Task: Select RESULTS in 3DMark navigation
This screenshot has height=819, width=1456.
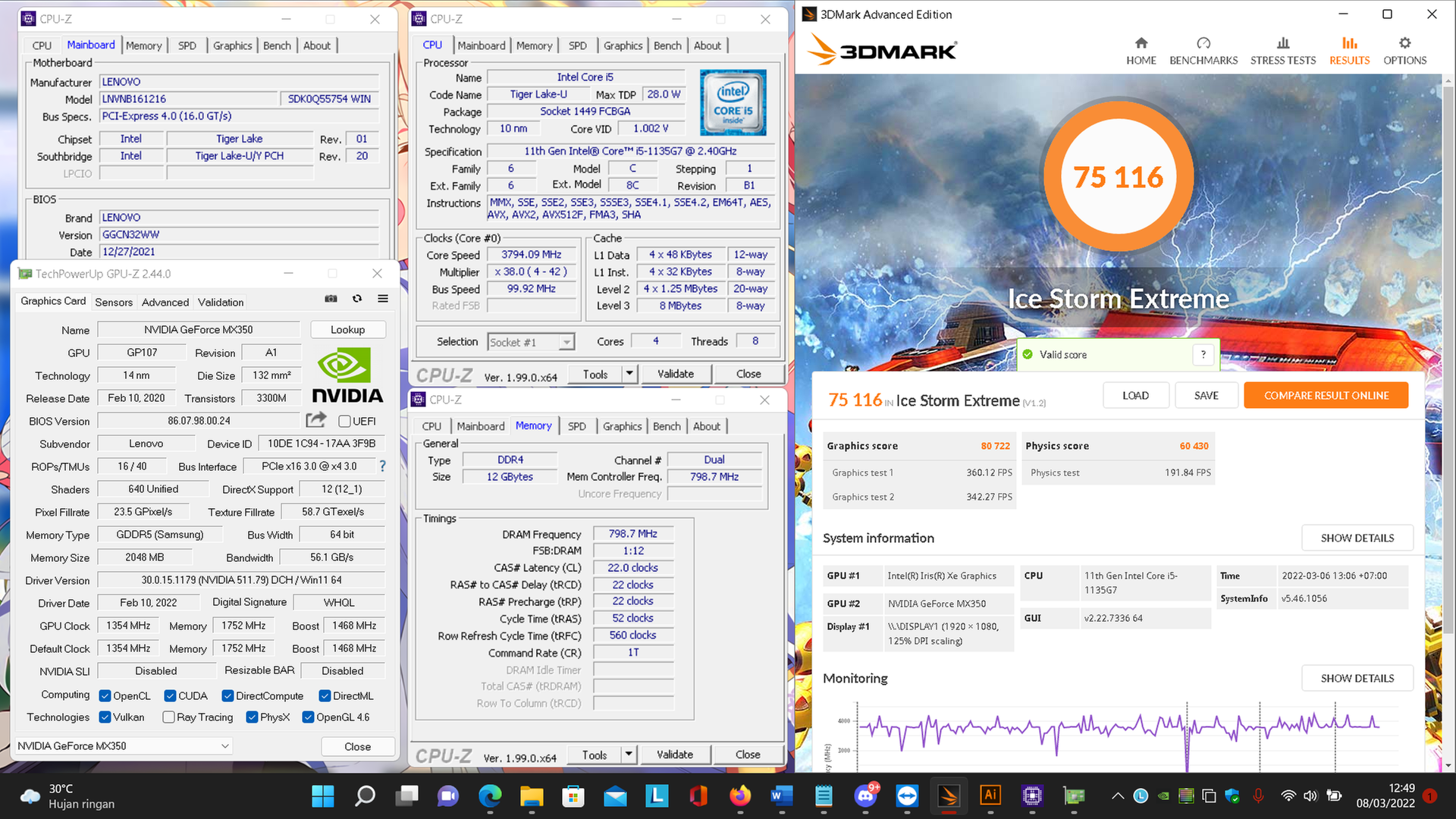Action: [x=1349, y=51]
